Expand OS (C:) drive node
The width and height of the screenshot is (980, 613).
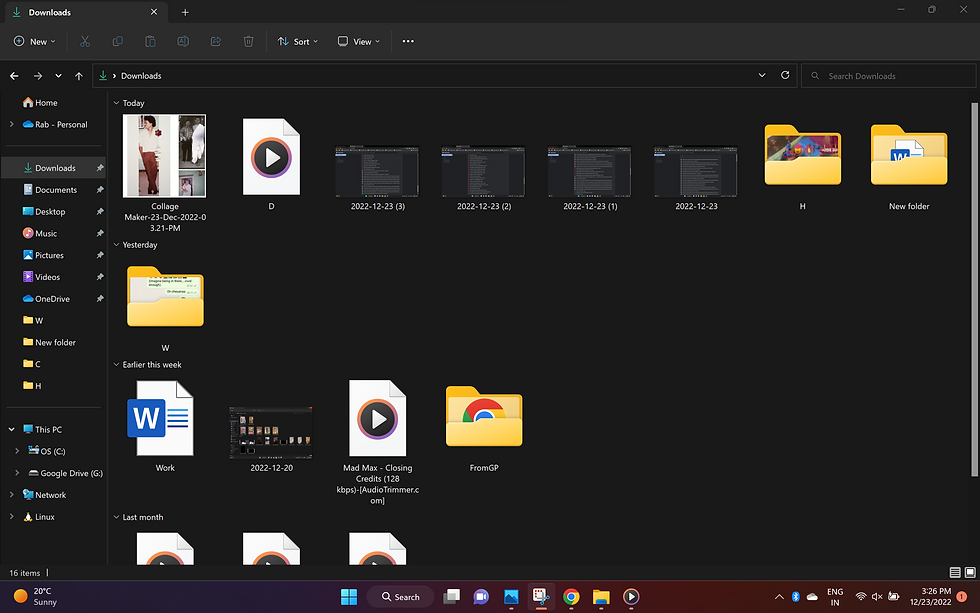17,451
